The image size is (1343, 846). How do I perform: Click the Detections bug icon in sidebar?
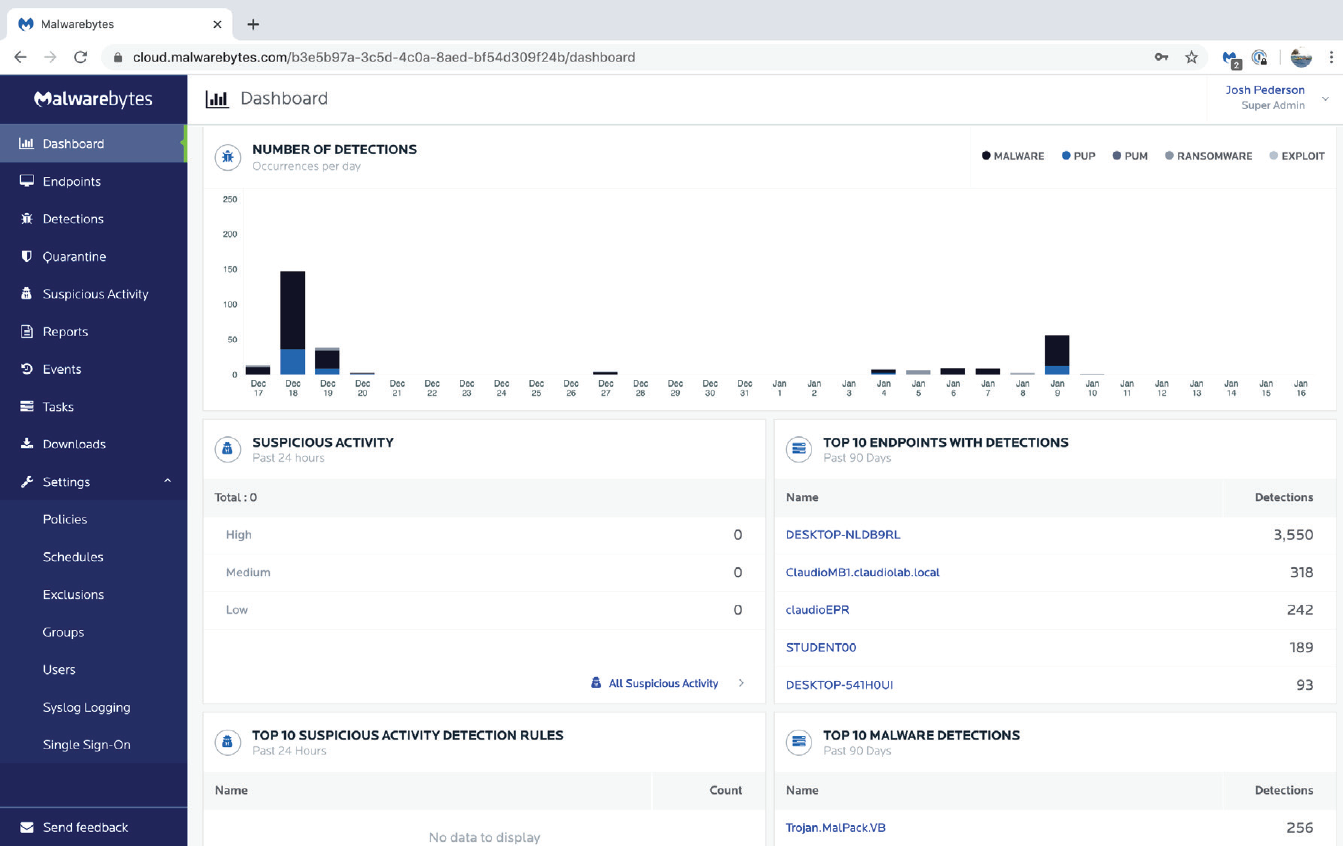pos(27,219)
